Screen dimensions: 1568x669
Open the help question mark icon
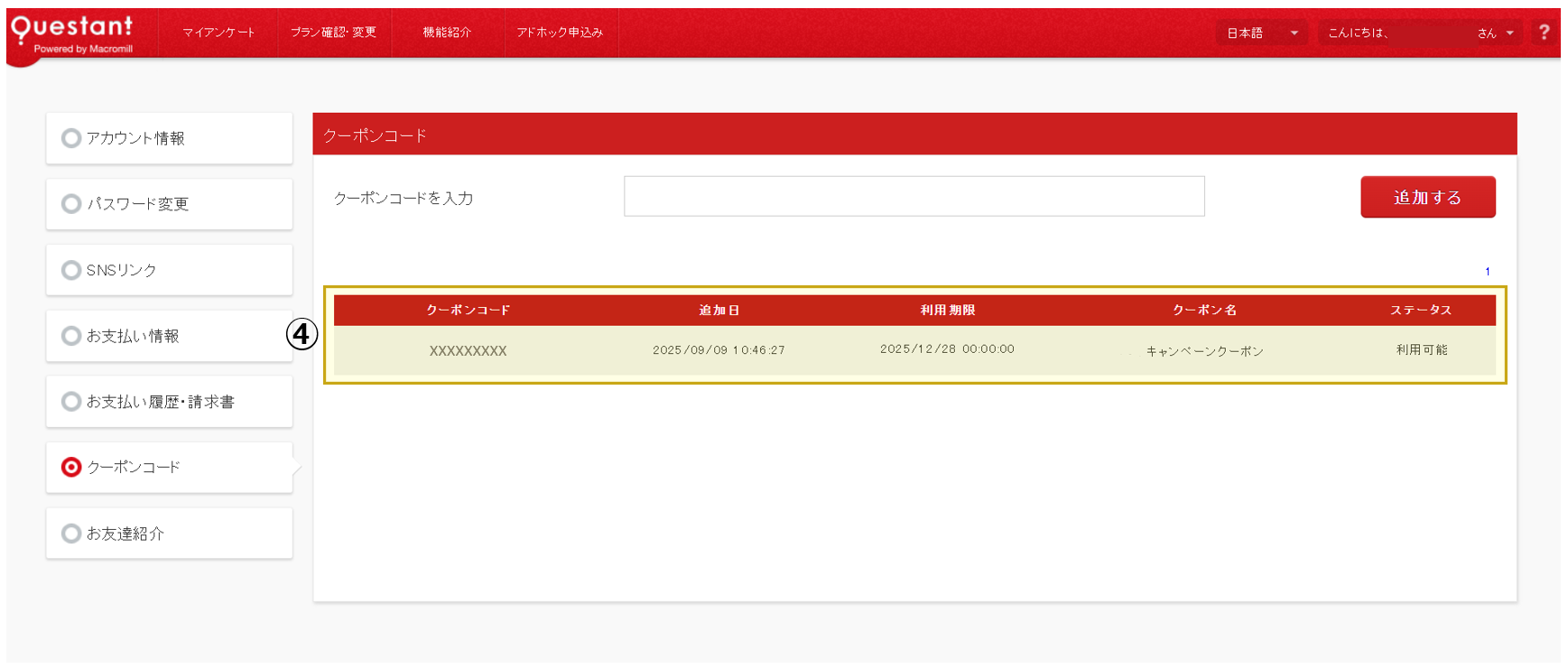tap(1544, 33)
